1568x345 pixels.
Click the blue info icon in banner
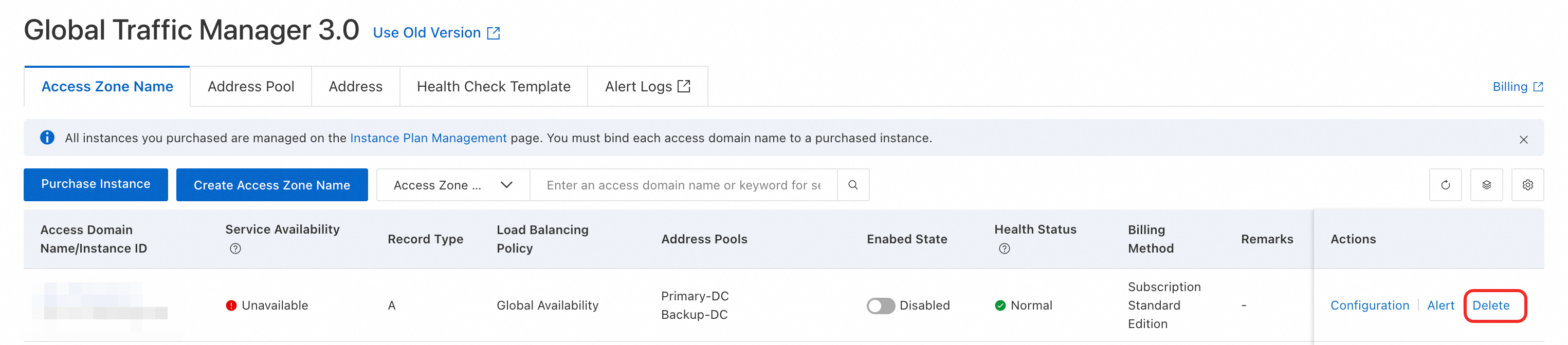(x=47, y=138)
